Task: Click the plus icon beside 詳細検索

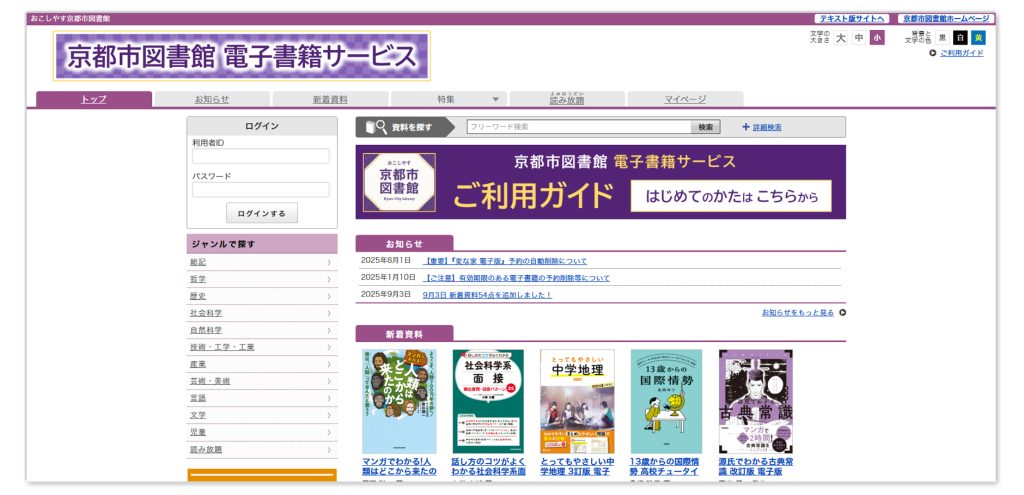Action: coord(745,127)
